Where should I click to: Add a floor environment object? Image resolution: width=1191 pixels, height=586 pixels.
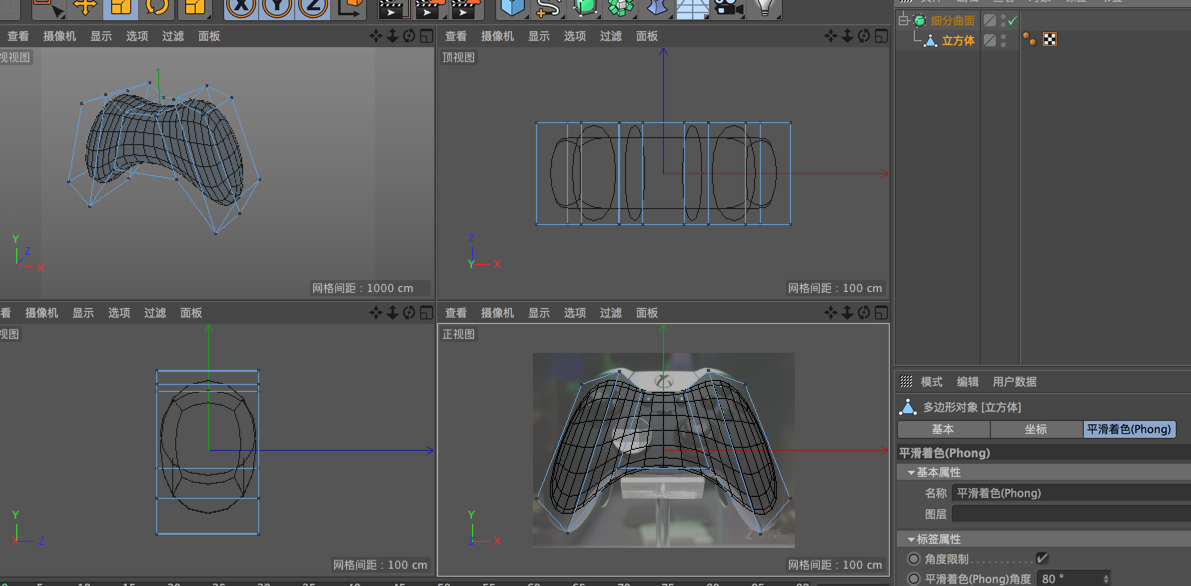692,7
